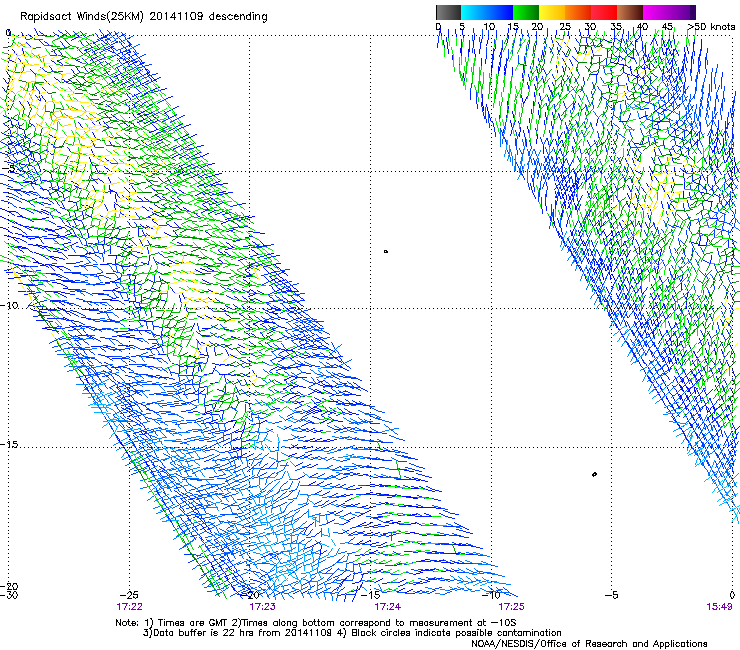
Task: Click the red 30-35 knots legend swatch
Action: tap(604, 12)
